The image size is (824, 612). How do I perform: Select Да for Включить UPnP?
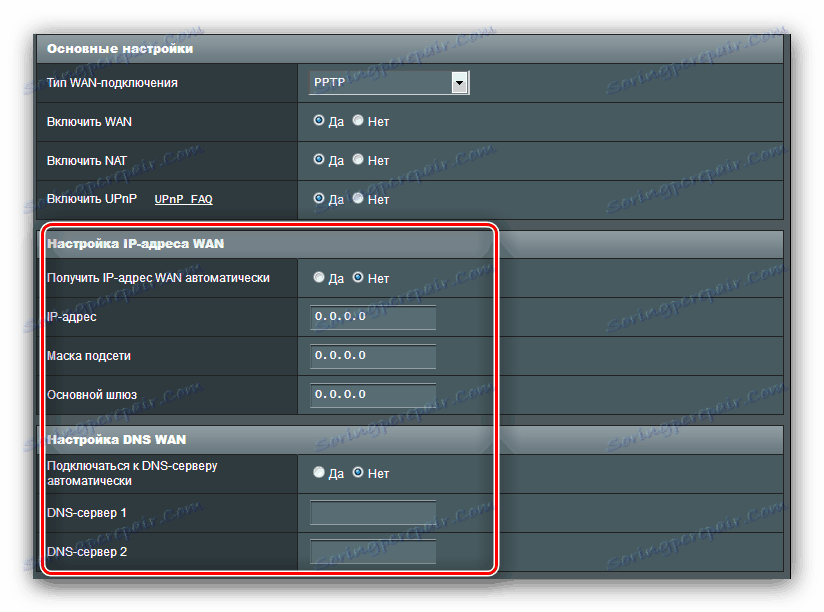click(318, 199)
